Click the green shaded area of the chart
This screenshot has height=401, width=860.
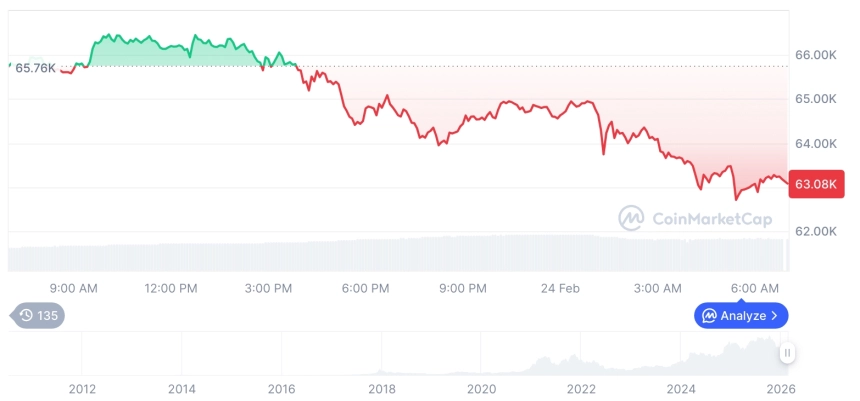pos(150,55)
